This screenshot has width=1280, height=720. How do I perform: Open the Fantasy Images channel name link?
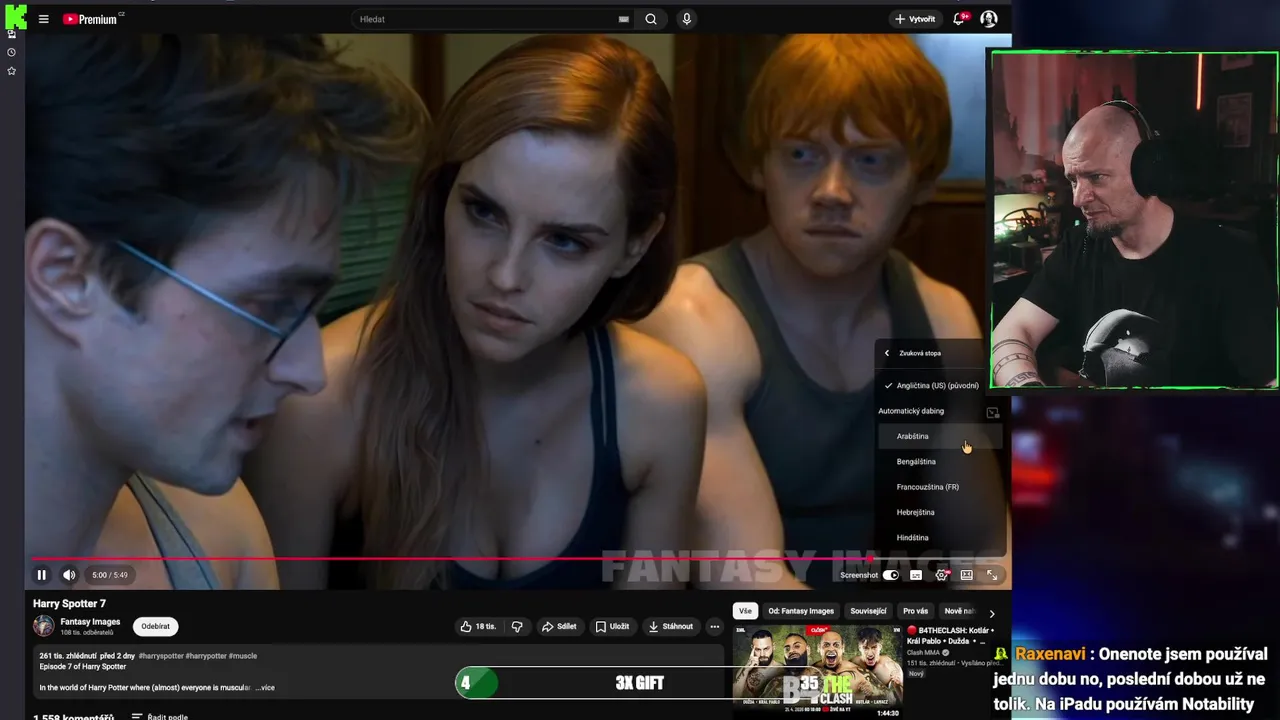pos(90,622)
